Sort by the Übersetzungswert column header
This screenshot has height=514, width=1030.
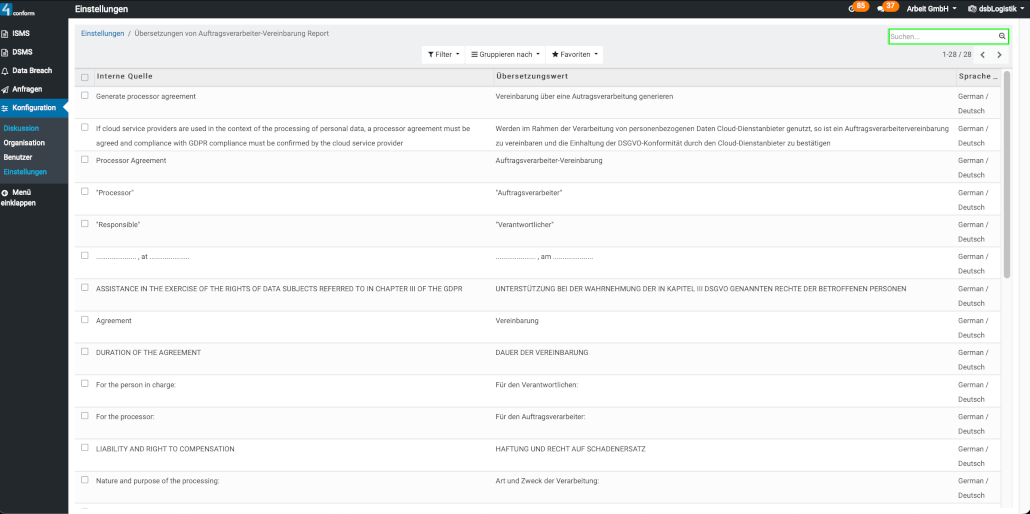tap(532, 77)
